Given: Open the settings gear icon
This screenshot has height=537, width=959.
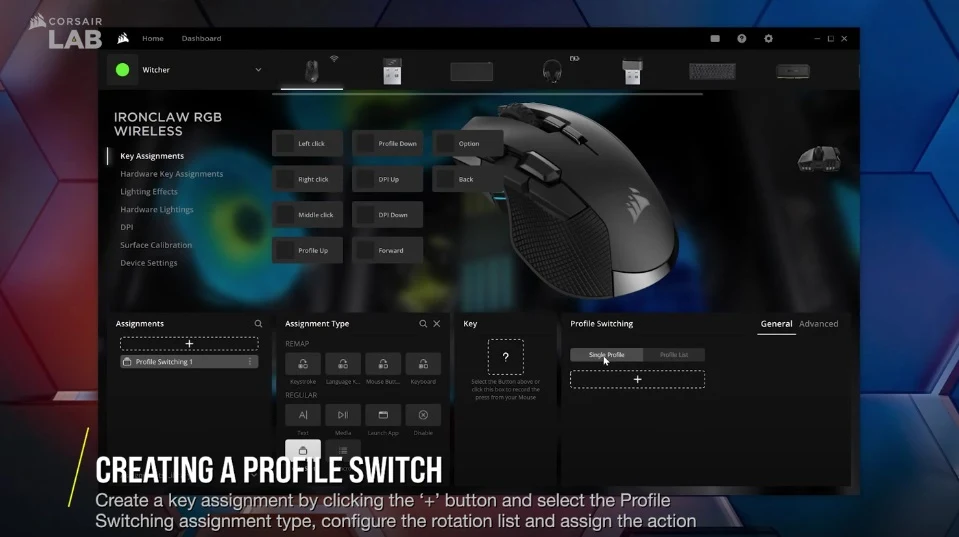Looking at the screenshot, I should [x=768, y=39].
